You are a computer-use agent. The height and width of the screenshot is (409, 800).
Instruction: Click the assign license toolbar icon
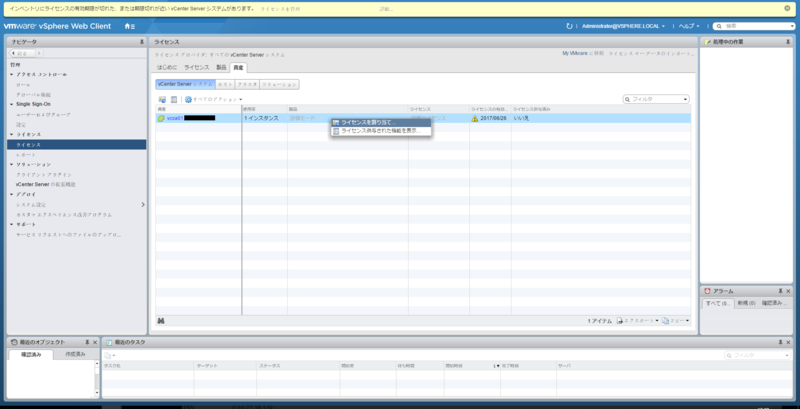(x=162, y=99)
